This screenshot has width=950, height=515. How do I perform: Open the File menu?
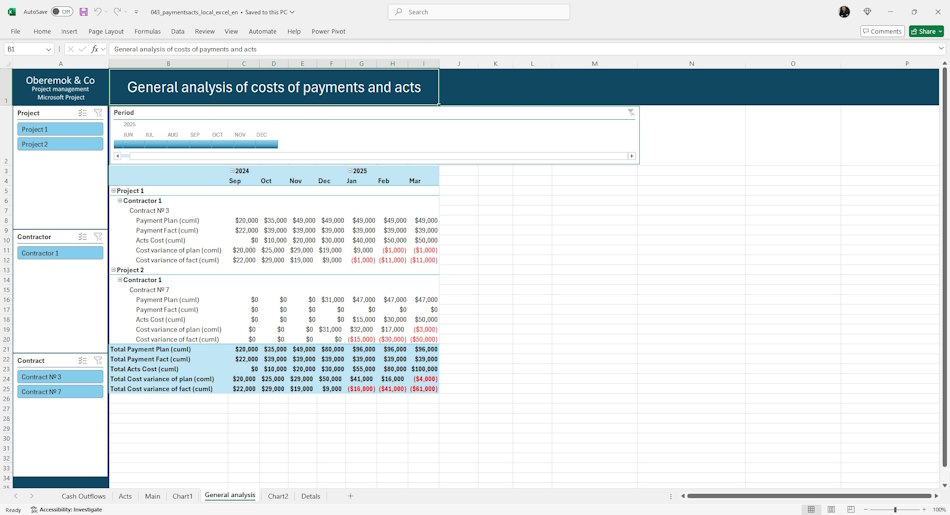15,31
